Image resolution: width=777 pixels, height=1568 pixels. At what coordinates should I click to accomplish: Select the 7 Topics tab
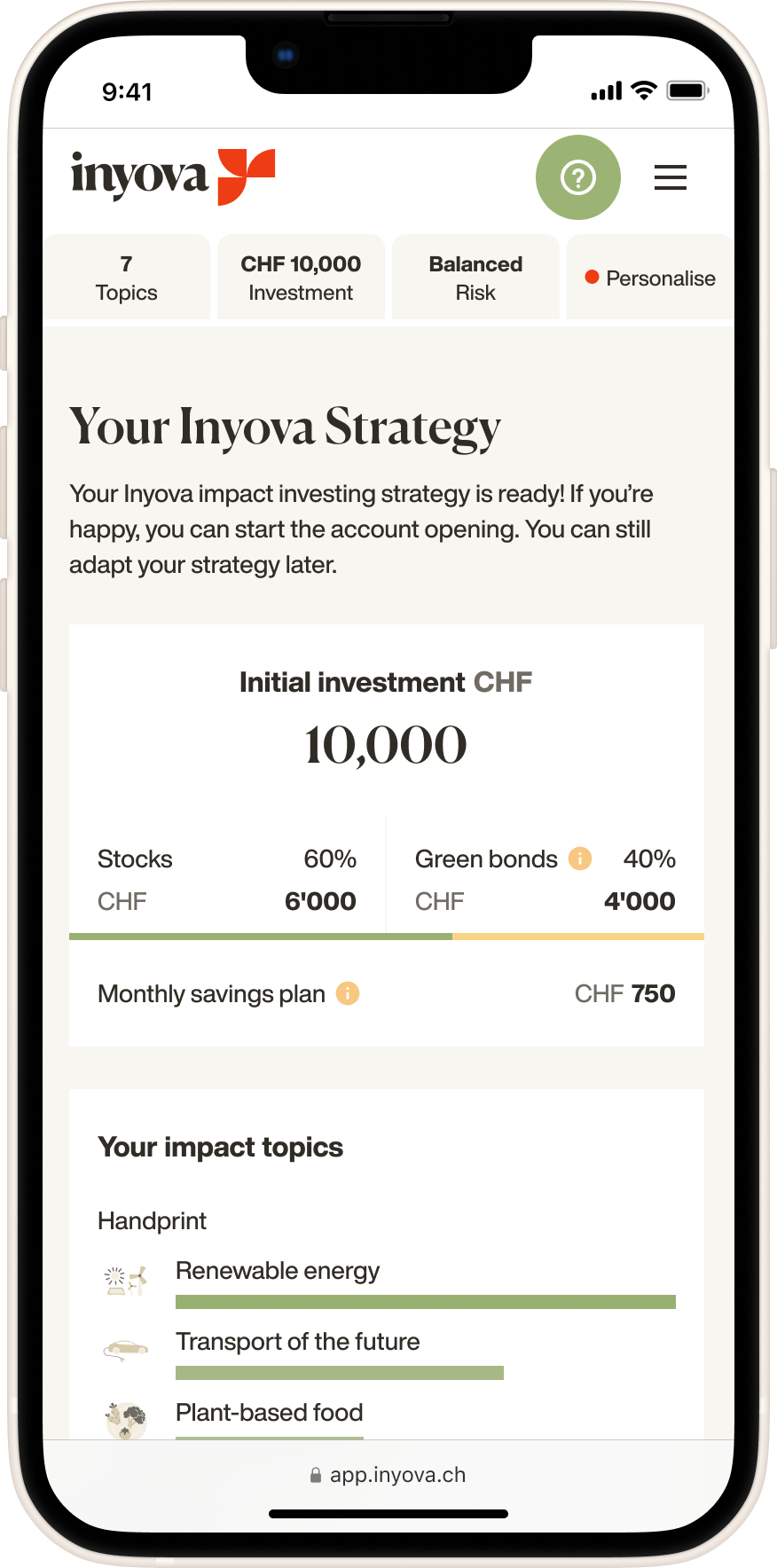[x=127, y=278]
